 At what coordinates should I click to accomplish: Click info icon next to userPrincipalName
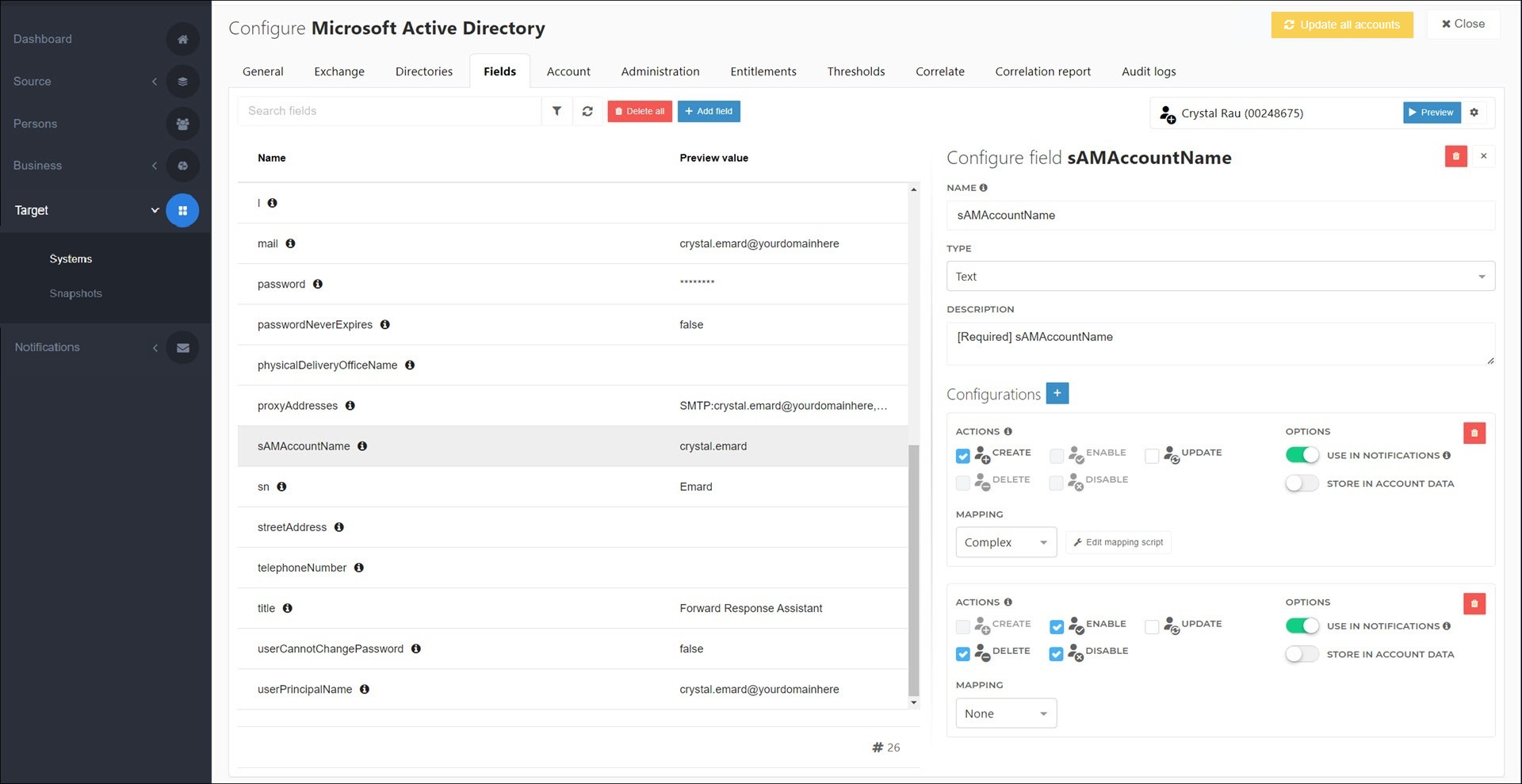365,689
